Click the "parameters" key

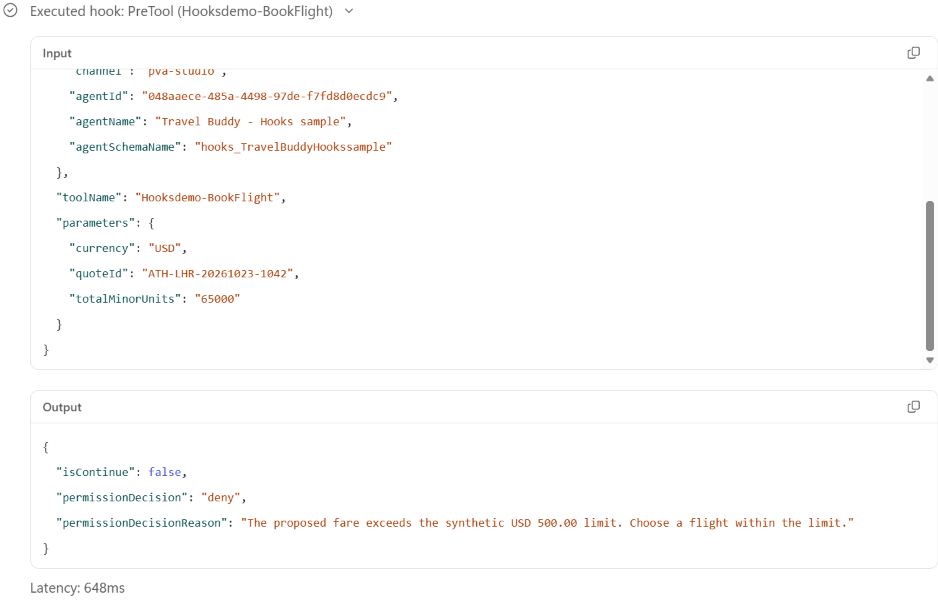(x=95, y=223)
